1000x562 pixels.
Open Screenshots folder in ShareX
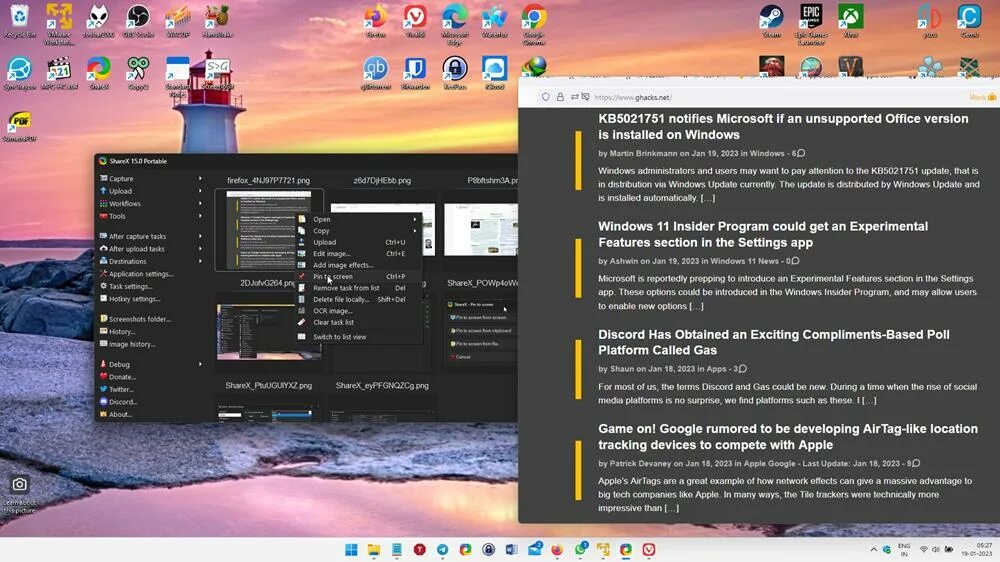pos(135,319)
